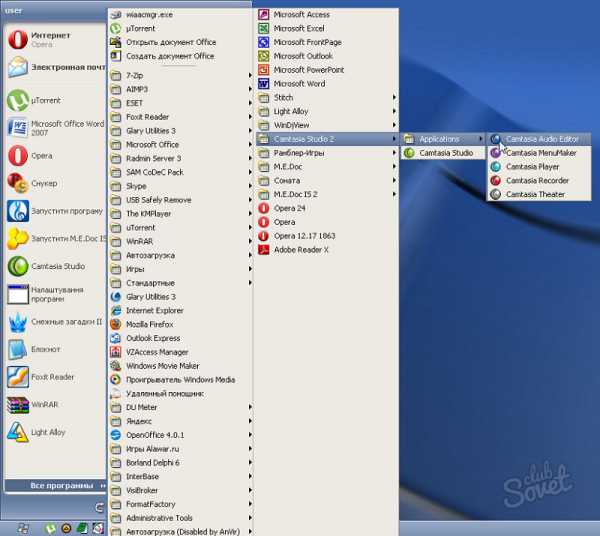This screenshot has height=536, width=600.
Task: Launch Microsoft Office Word 2007 shortcut
Action: (55, 128)
